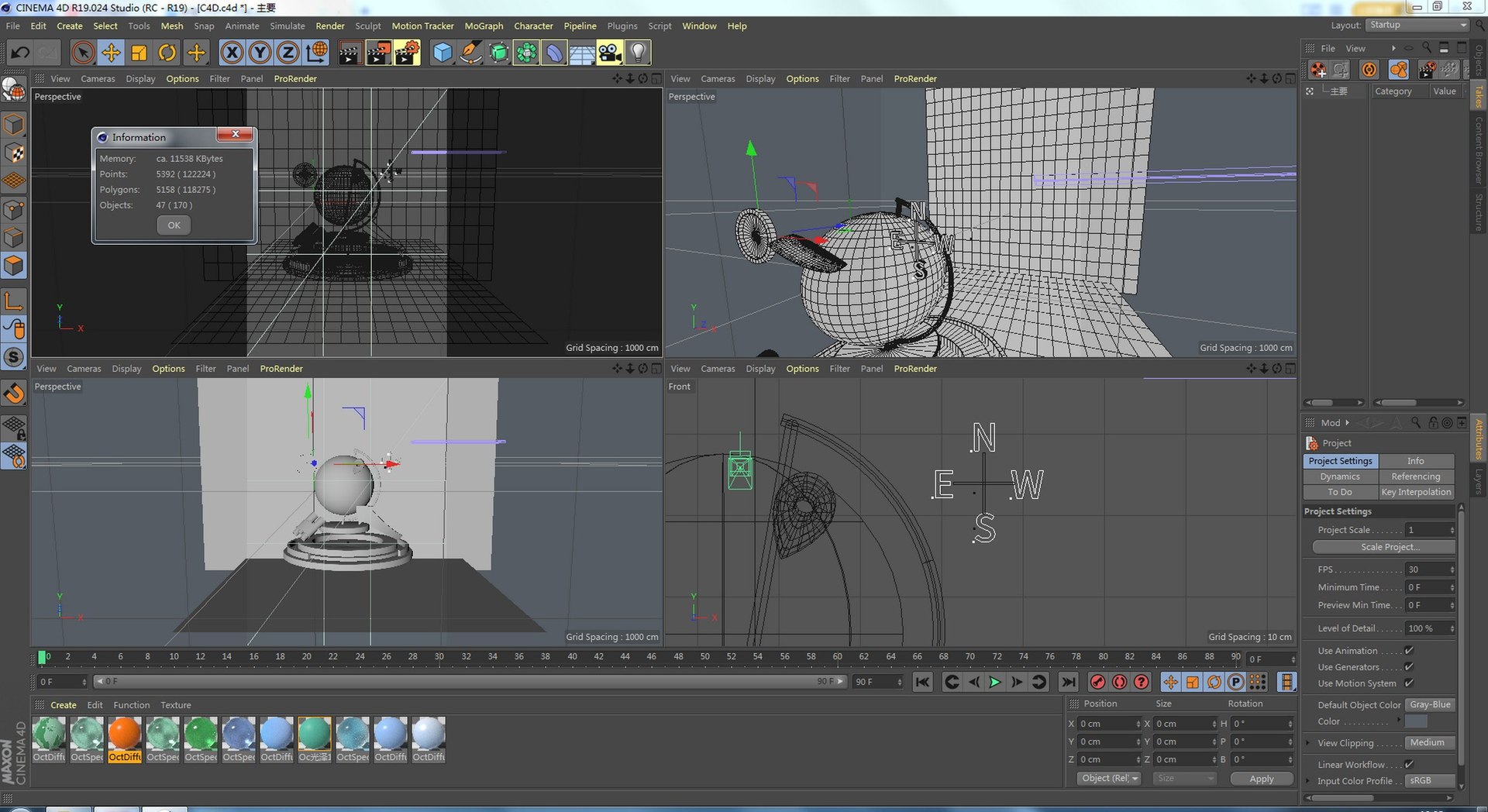Click the Referencing tab button
The image size is (1488, 812).
click(1416, 477)
